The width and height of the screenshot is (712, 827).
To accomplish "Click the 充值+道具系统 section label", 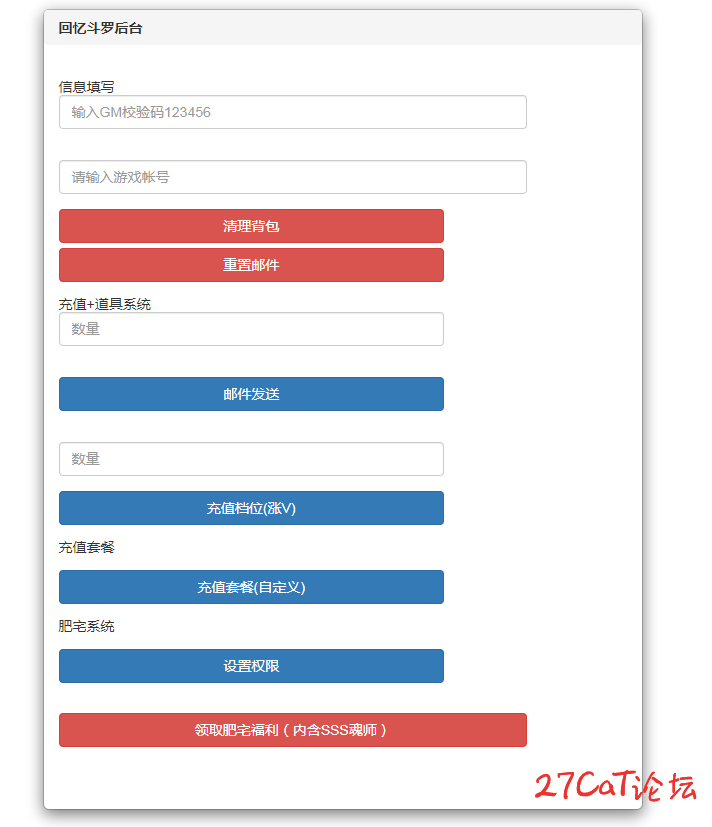I will tap(104, 304).
